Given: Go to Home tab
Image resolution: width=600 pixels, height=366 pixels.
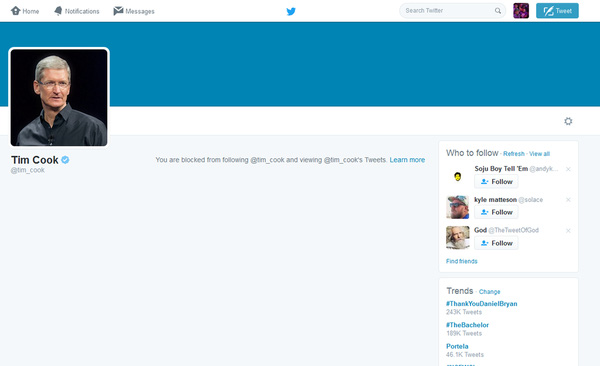Looking at the screenshot, I should coord(25,11).
